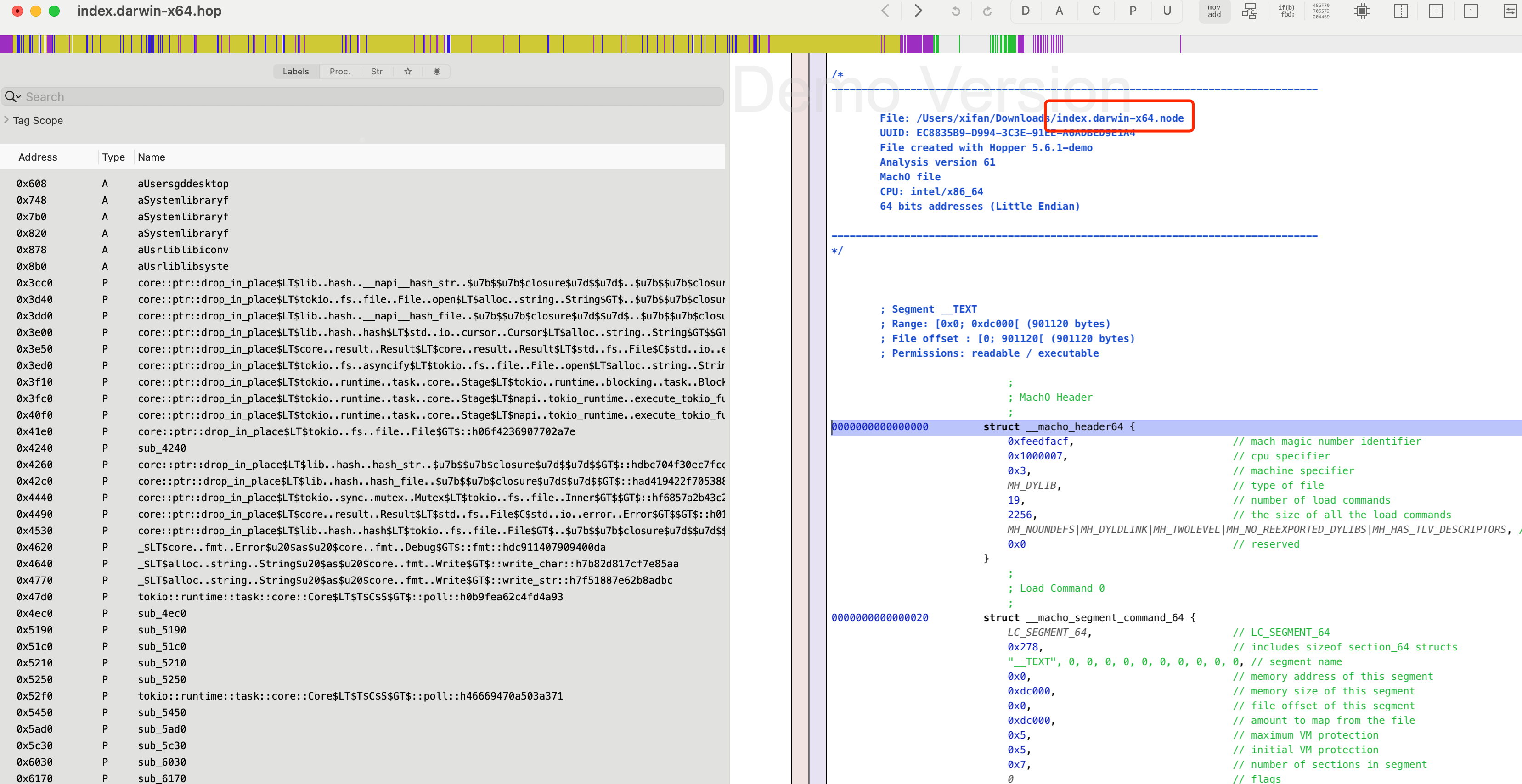Navigate forward with the right arrow

[918, 11]
